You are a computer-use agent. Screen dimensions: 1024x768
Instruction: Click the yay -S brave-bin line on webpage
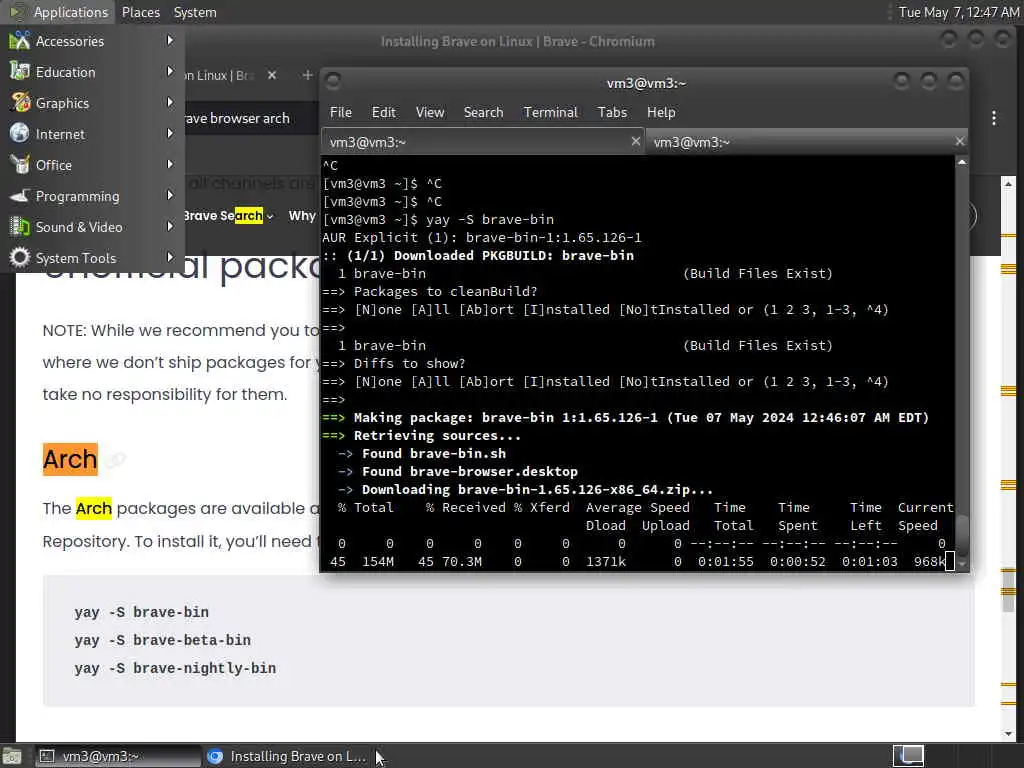click(142, 612)
